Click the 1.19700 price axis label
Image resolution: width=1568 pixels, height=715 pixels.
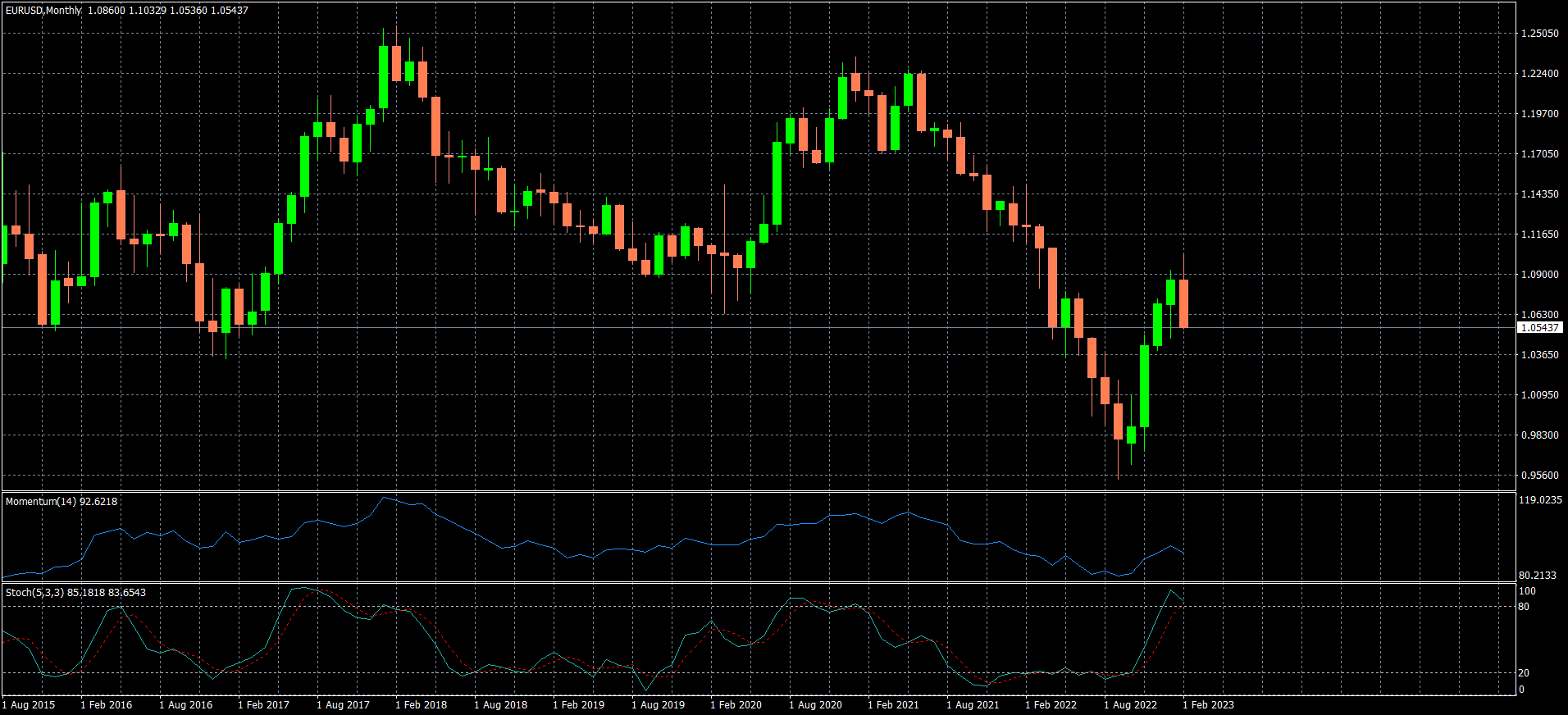(x=1539, y=114)
